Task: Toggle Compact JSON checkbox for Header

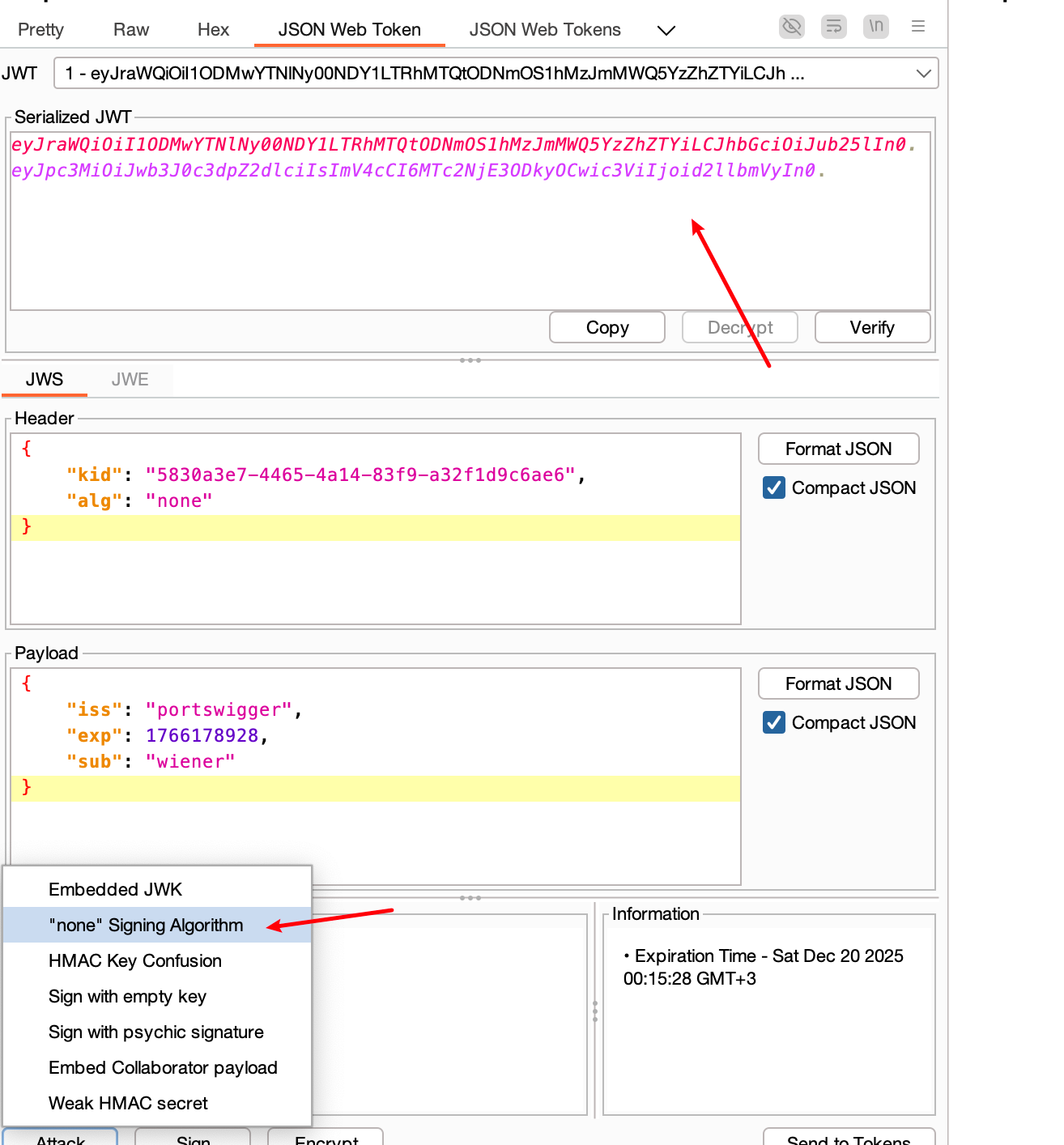Action: [774, 487]
